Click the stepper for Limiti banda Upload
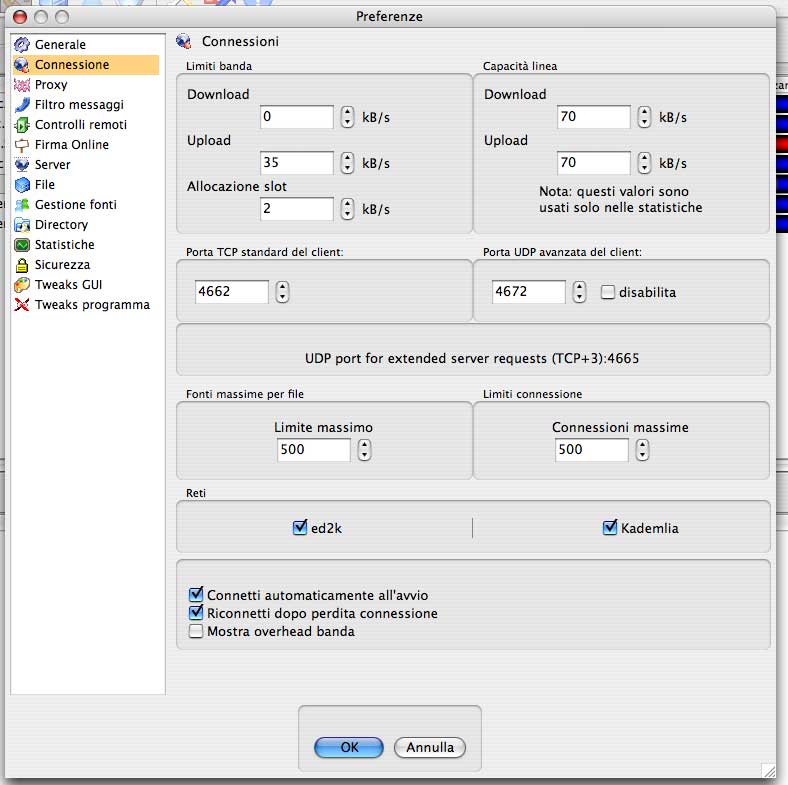The width and height of the screenshot is (788, 785). [x=347, y=163]
